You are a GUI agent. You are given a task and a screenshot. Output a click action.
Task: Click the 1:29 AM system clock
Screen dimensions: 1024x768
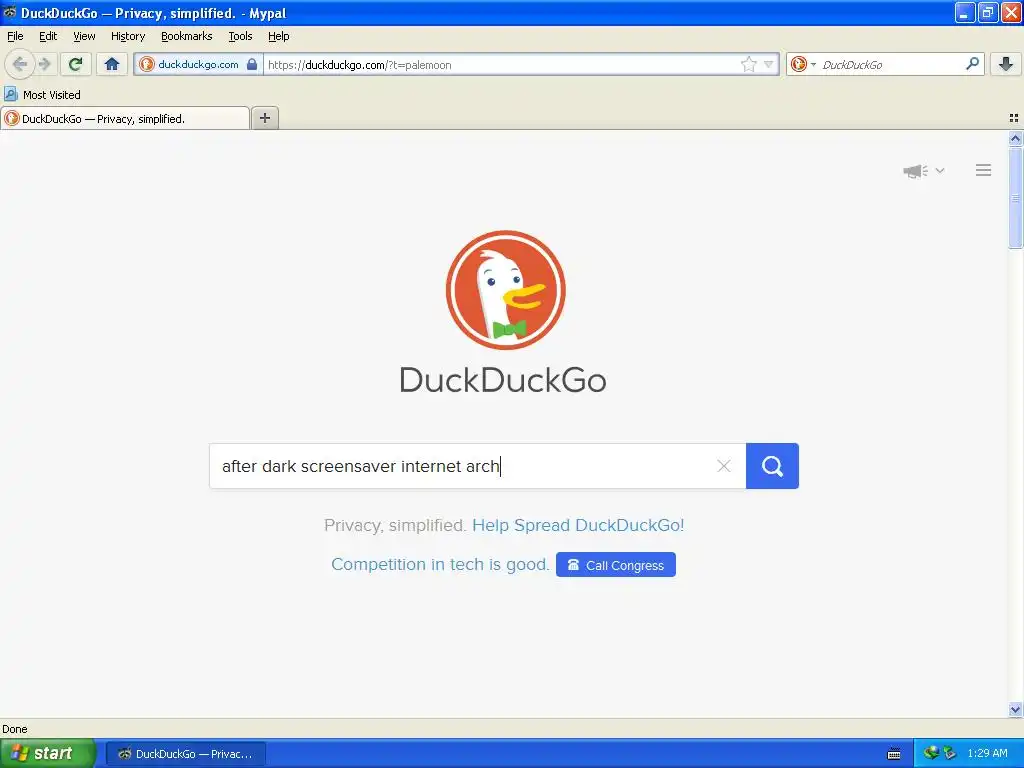pos(987,753)
